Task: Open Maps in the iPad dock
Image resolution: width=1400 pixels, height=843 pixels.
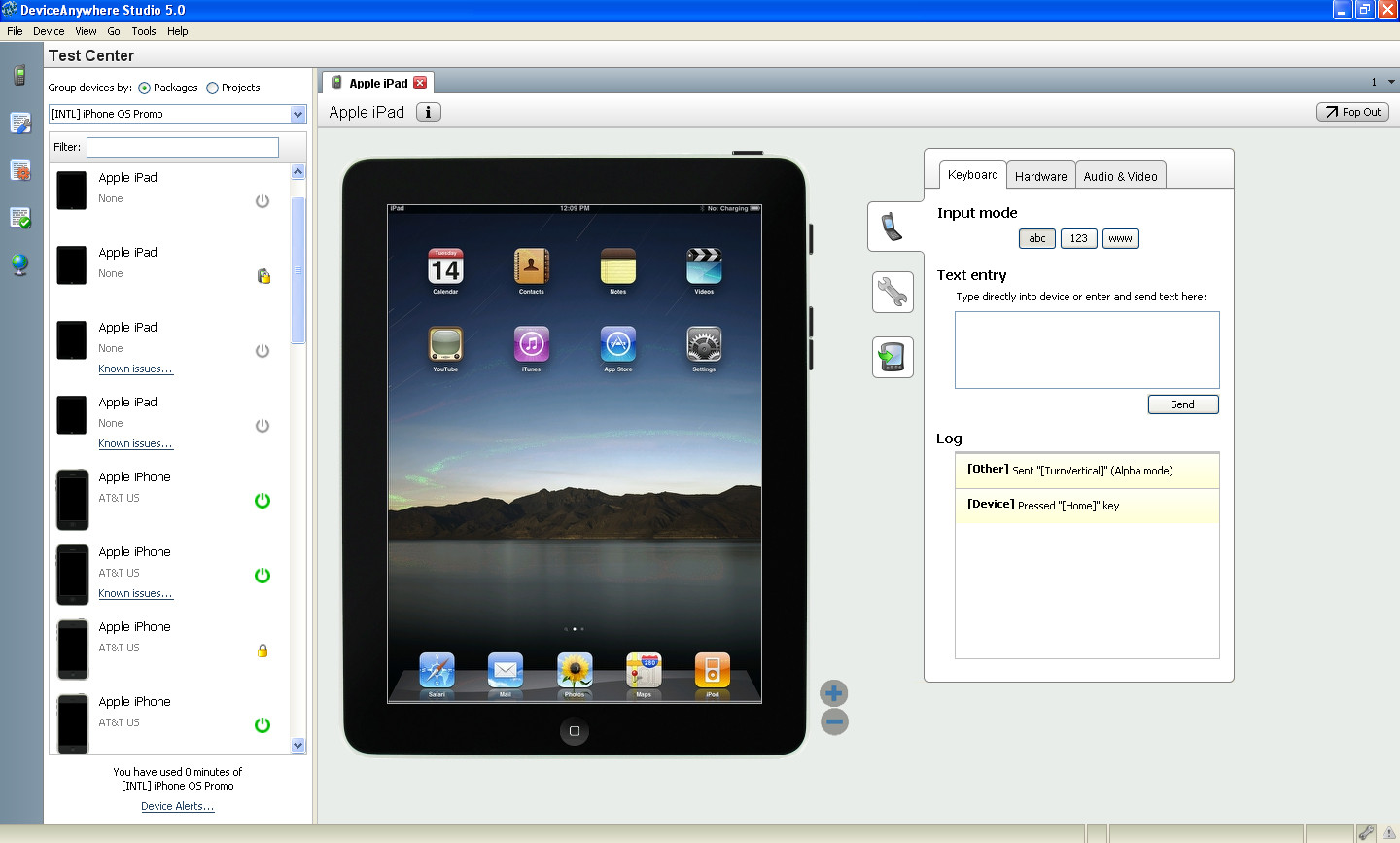Action: click(644, 670)
